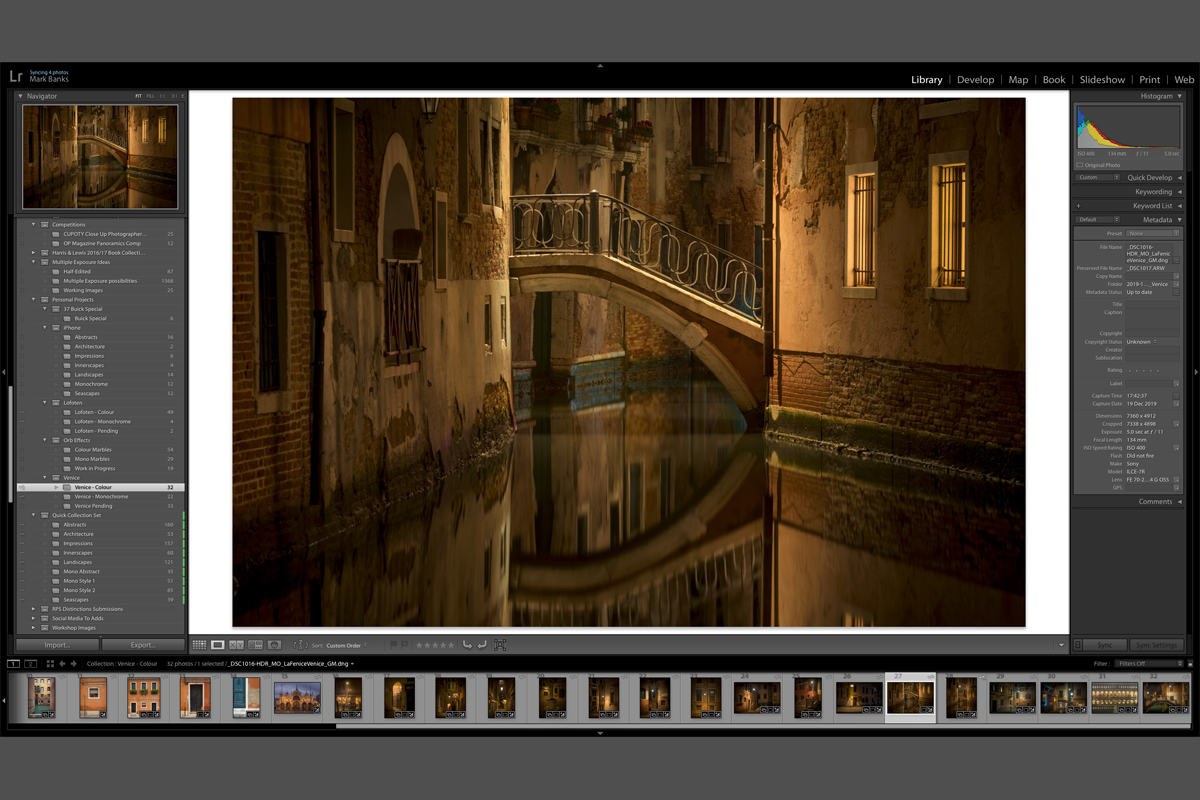Click the Export button
1200x800 pixels.
[143, 645]
